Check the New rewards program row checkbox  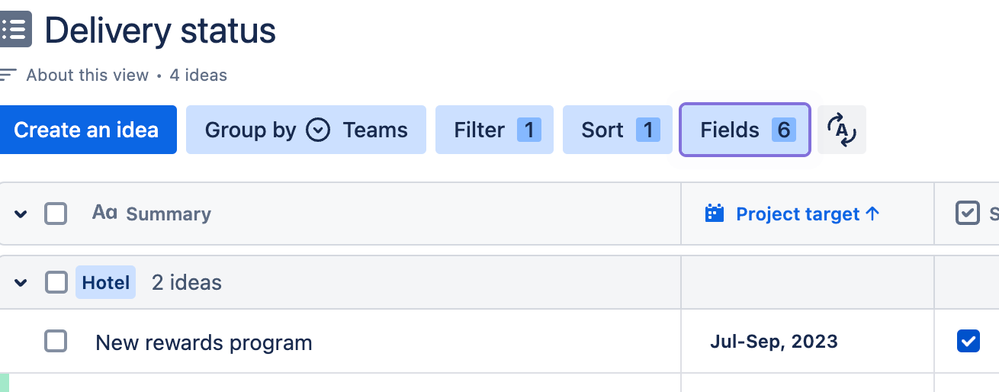pyautogui.click(x=56, y=342)
